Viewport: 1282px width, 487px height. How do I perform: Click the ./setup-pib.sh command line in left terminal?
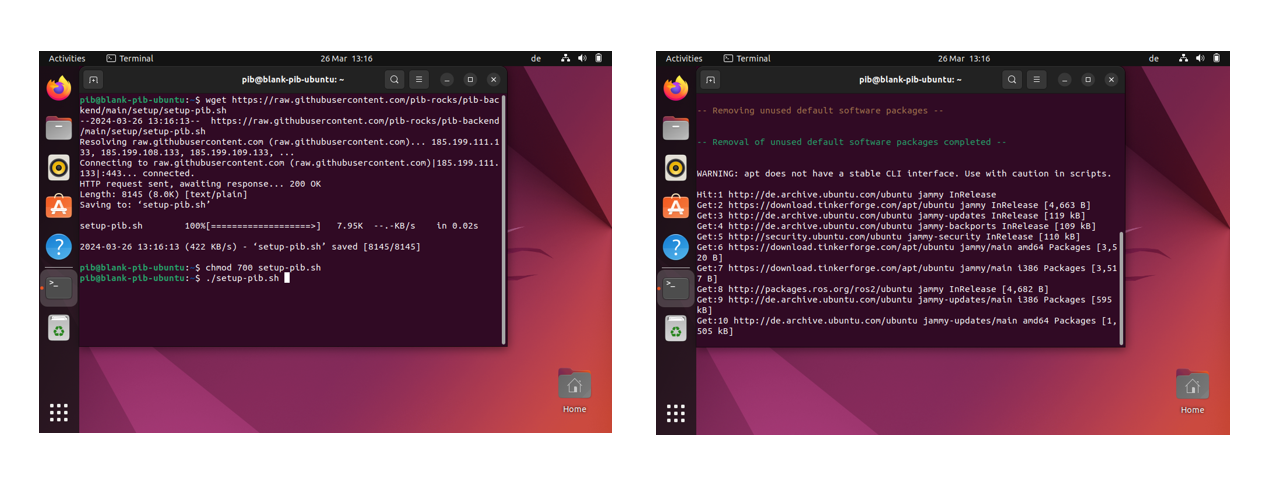click(247, 278)
